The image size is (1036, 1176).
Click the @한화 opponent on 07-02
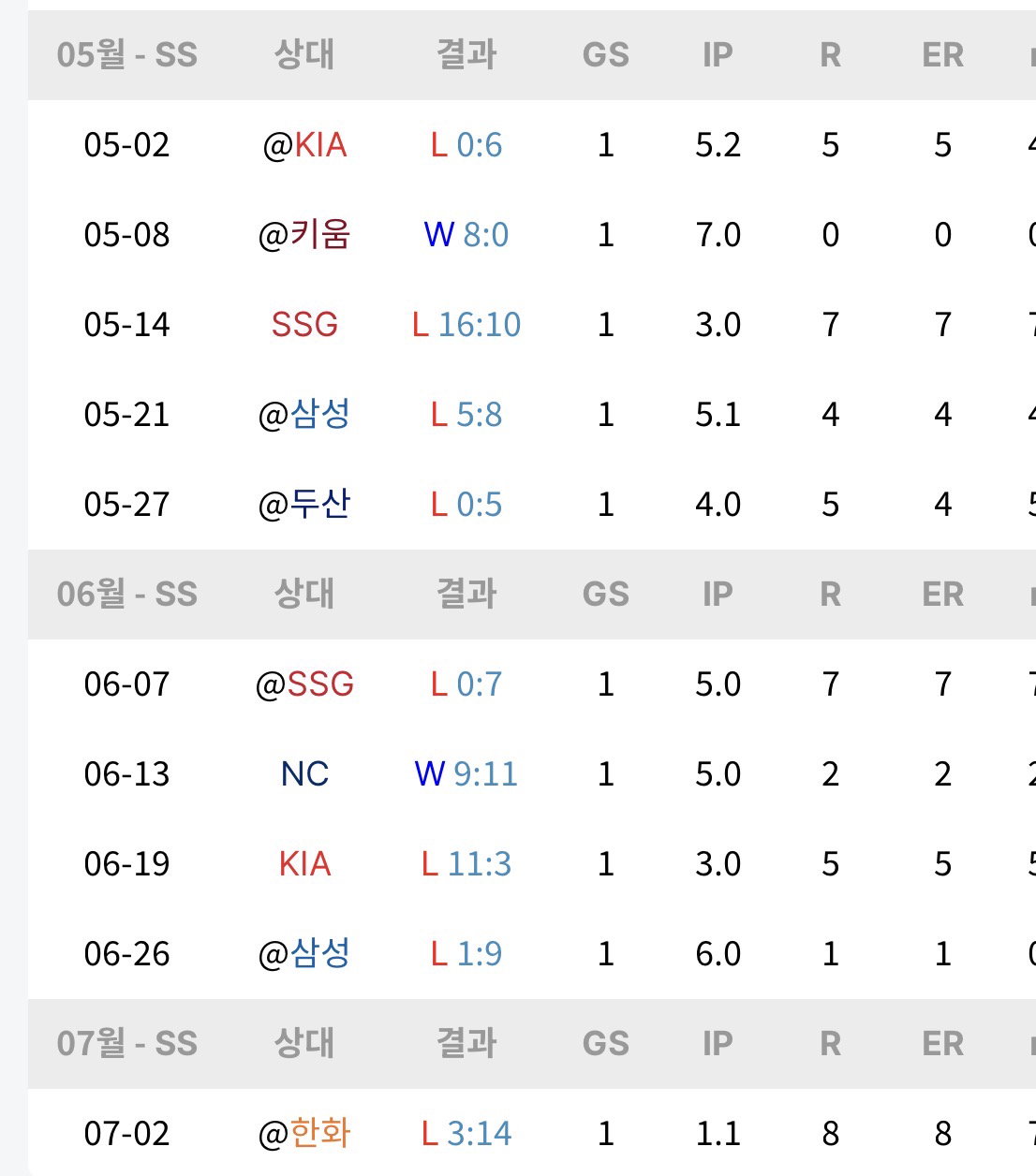(304, 1133)
